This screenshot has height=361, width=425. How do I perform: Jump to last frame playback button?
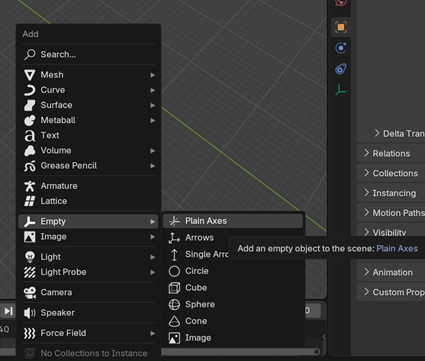click(x=8, y=311)
